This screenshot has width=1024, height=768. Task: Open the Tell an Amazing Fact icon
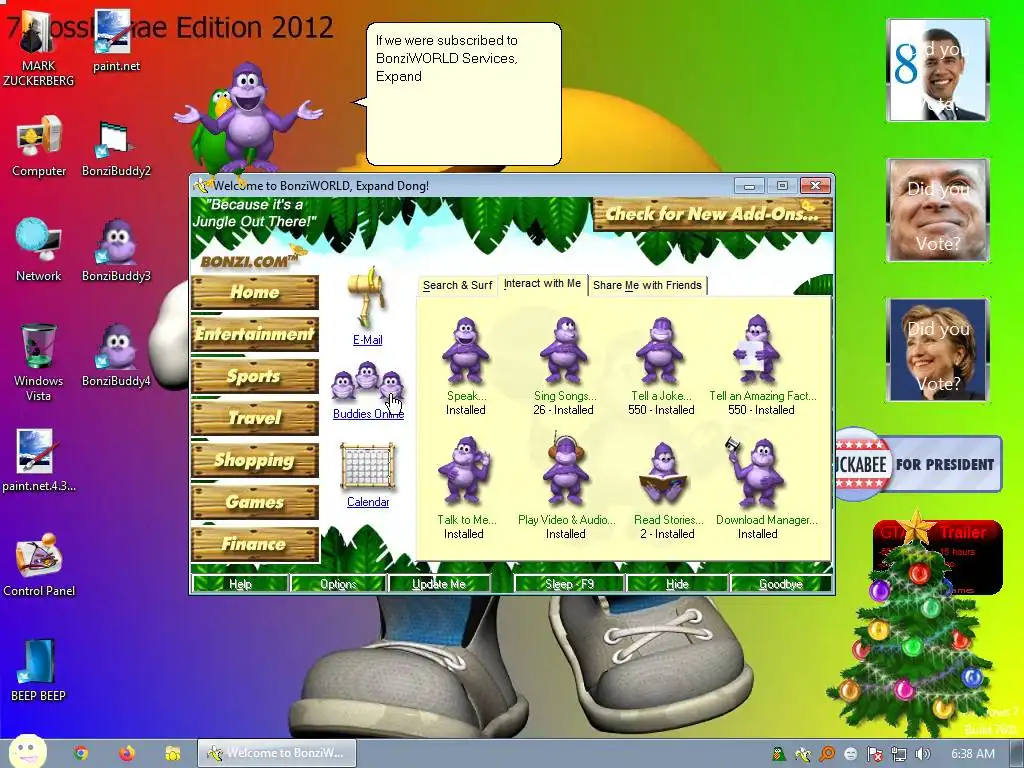pos(756,349)
